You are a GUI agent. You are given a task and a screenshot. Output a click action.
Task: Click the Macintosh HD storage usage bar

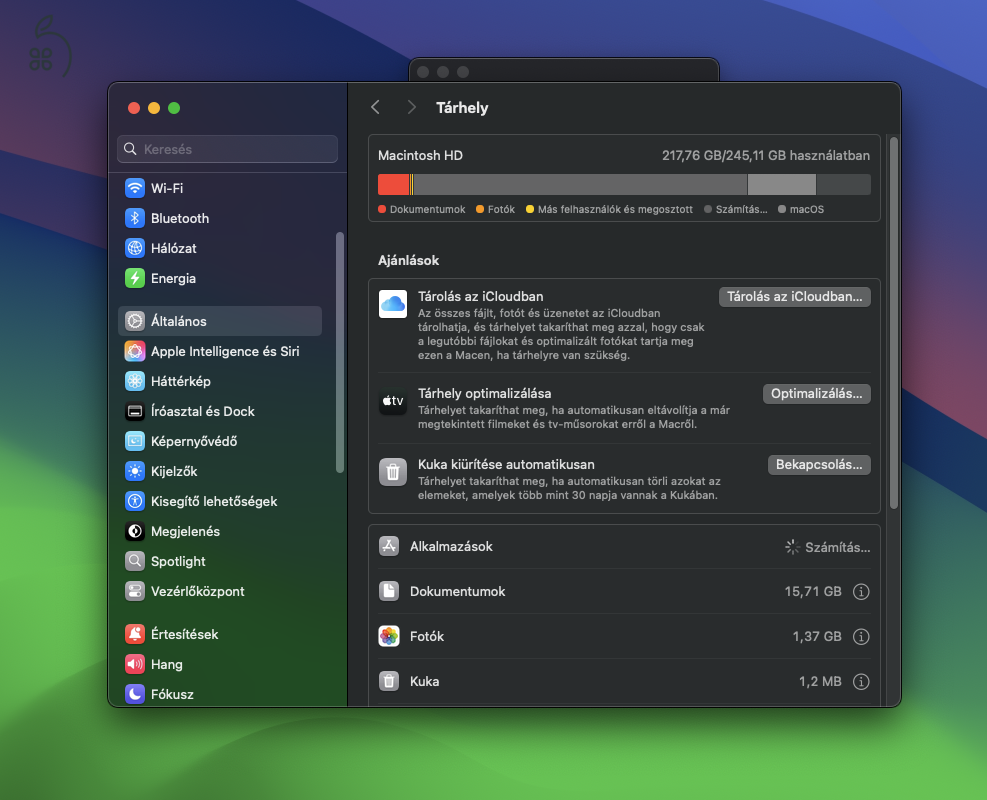(623, 184)
